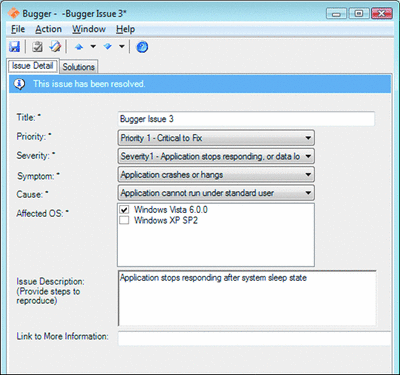This screenshot has height=375, width=400.
Task: Check the Windows XP SP2 checkbox
Action: tap(124, 220)
